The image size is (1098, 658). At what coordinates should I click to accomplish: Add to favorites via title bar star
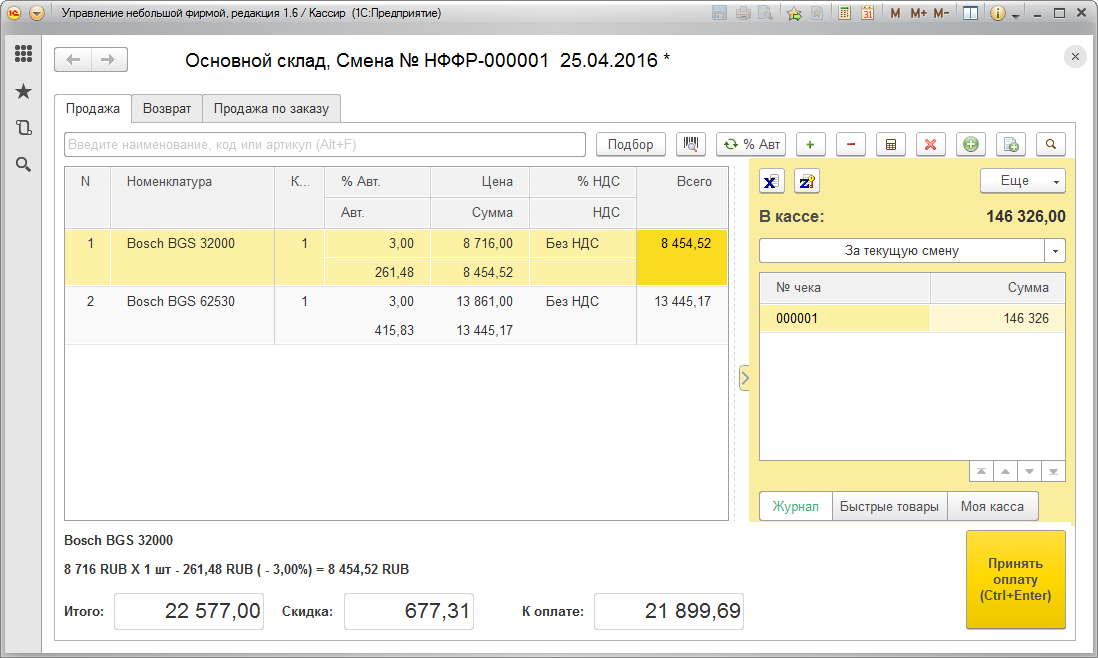point(794,13)
